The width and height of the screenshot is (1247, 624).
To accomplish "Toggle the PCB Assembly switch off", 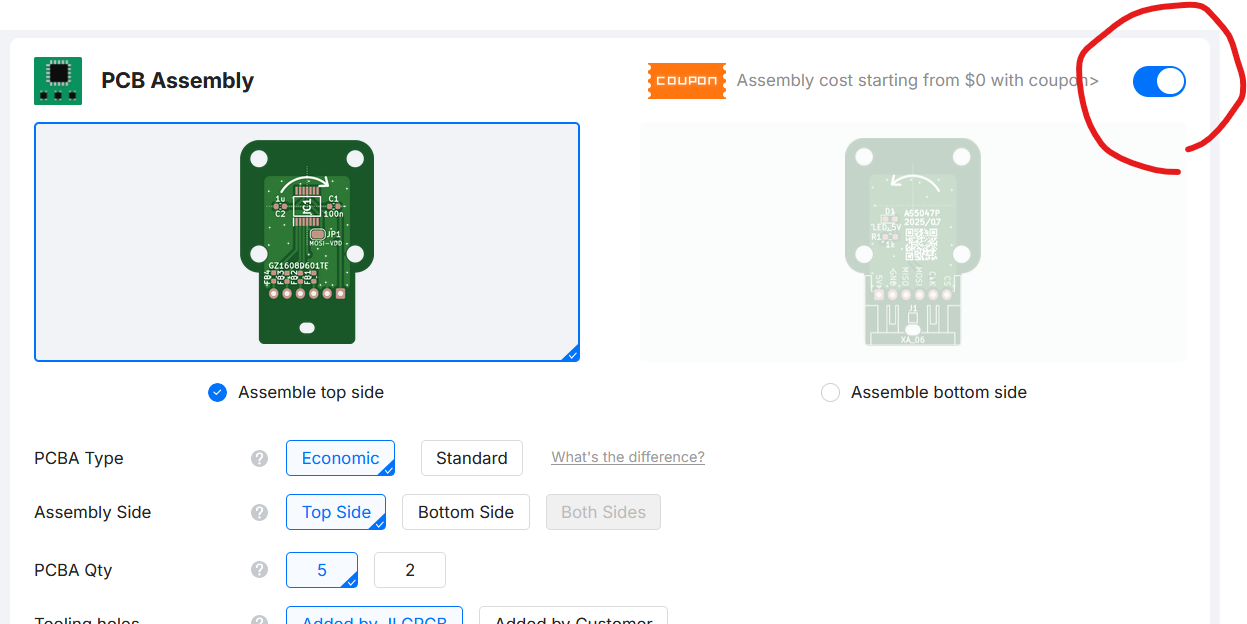I will 1158,81.
